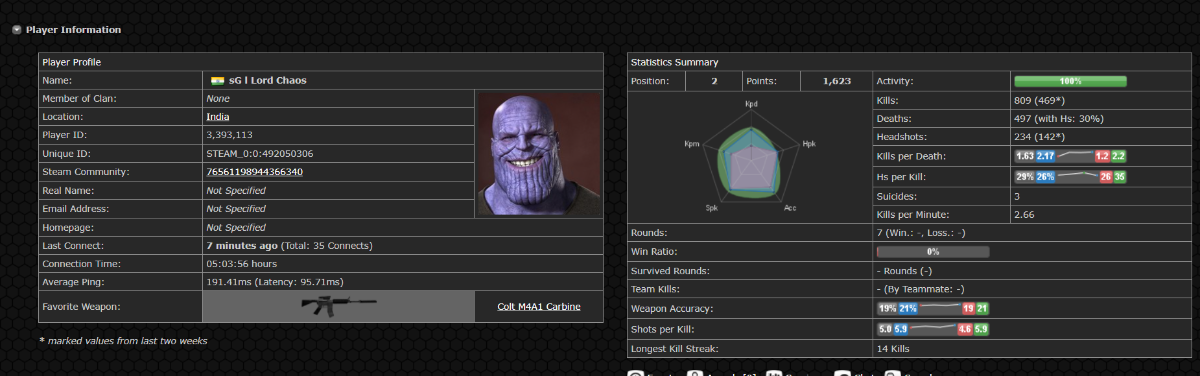The image size is (1200, 376).
Task: Click the Hs per Kill trend sparkline
Action: pyautogui.click(x=1076, y=176)
